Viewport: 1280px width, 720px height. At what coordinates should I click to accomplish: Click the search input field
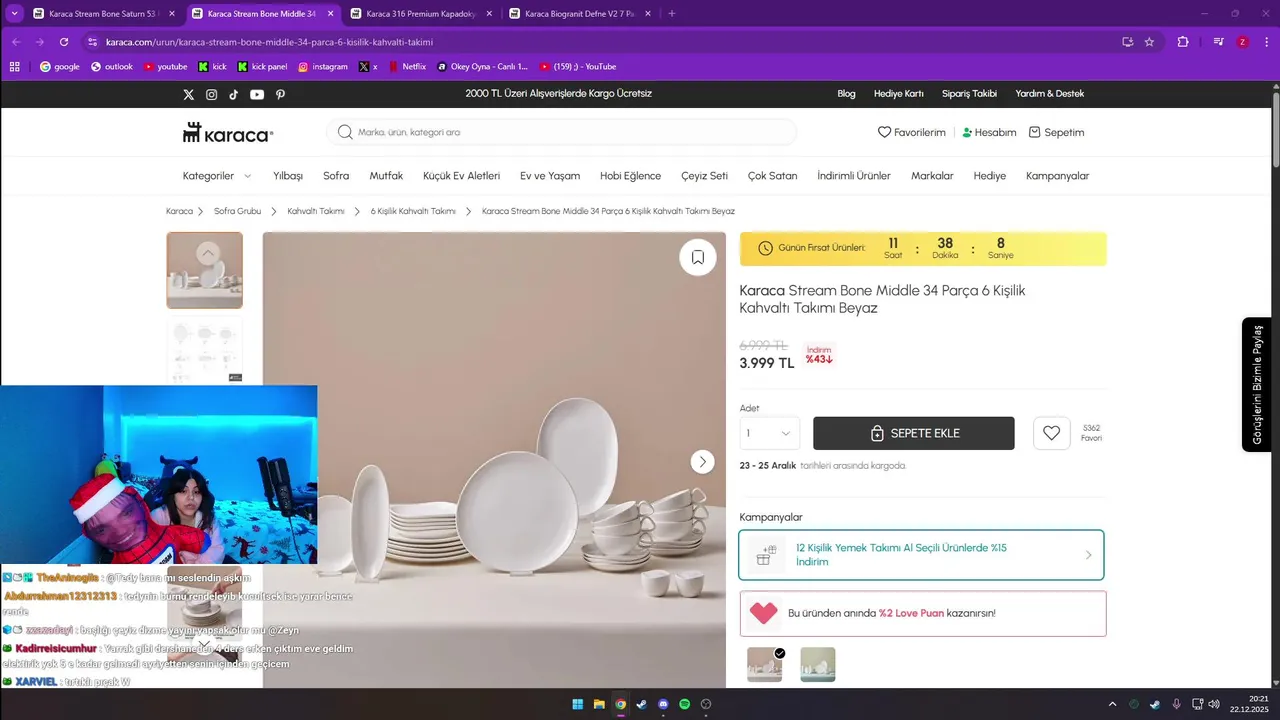[x=561, y=132]
